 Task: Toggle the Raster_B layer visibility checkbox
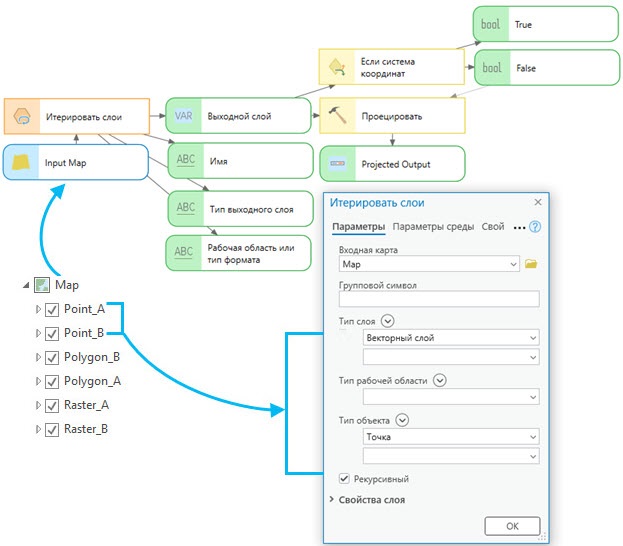tap(53, 429)
